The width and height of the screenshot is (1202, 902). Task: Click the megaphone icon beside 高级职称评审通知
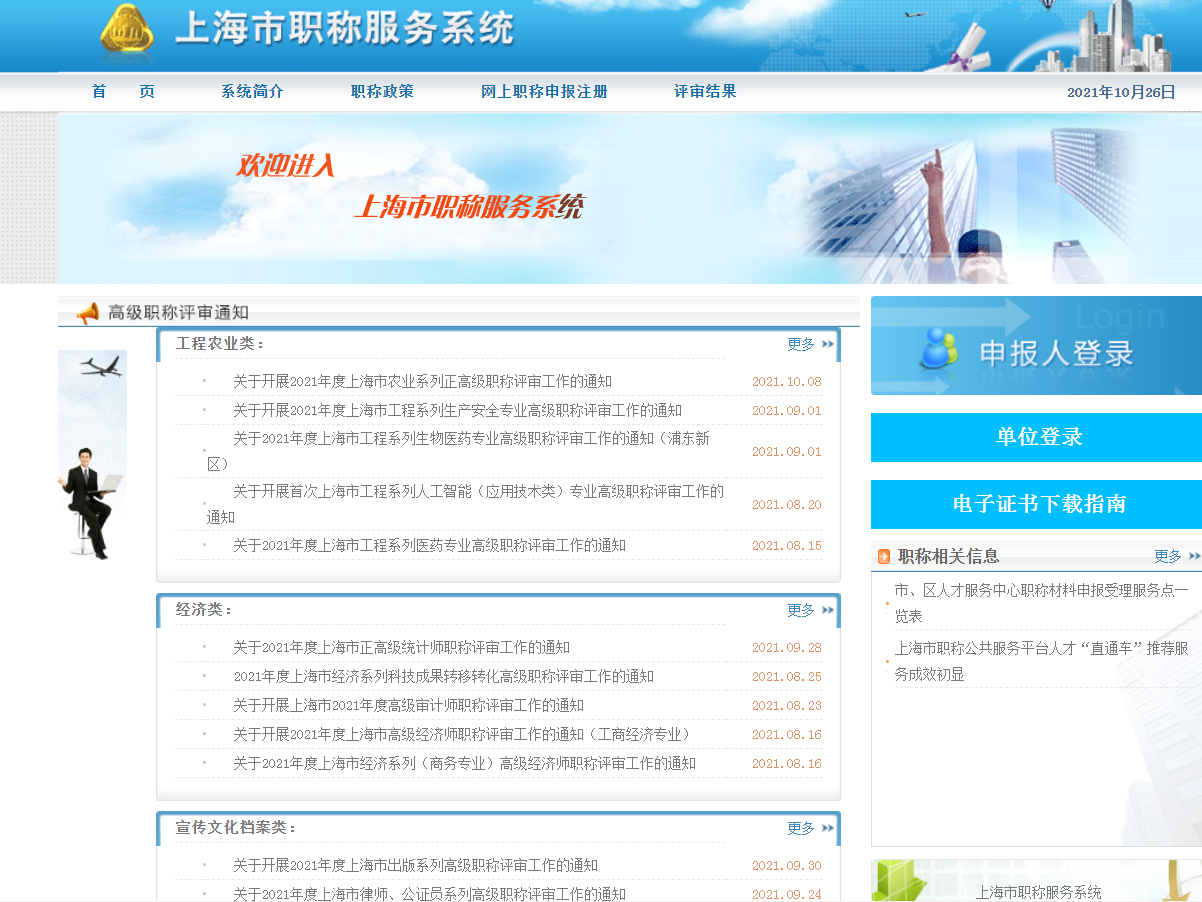pyautogui.click(x=88, y=313)
